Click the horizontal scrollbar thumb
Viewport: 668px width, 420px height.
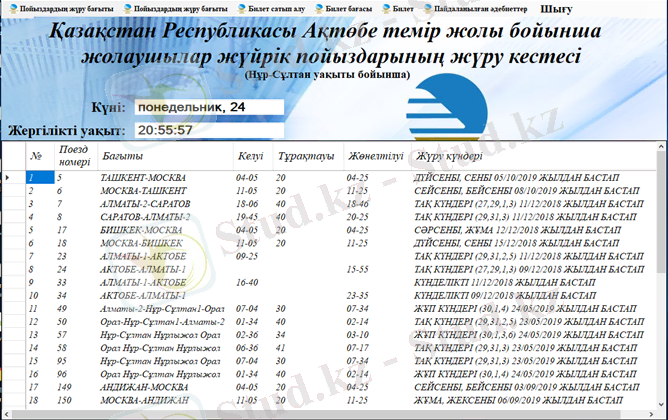315,414
